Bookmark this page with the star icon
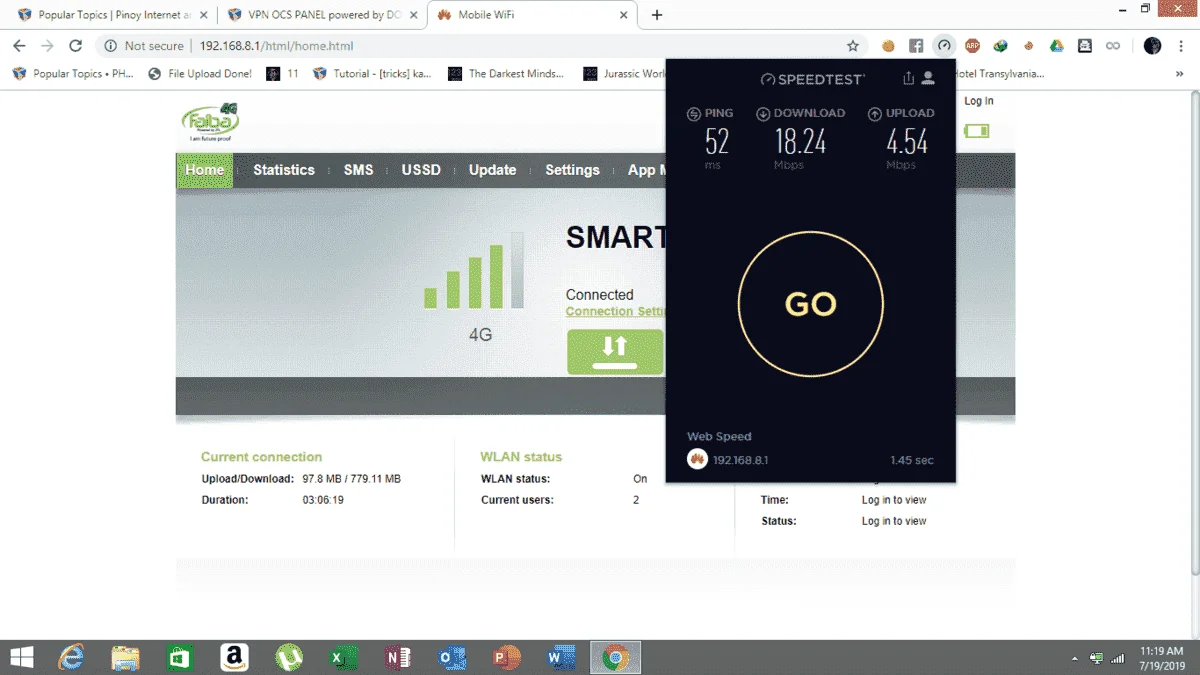Image resolution: width=1200 pixels, height=675 pixels. [x=853, y=46]
